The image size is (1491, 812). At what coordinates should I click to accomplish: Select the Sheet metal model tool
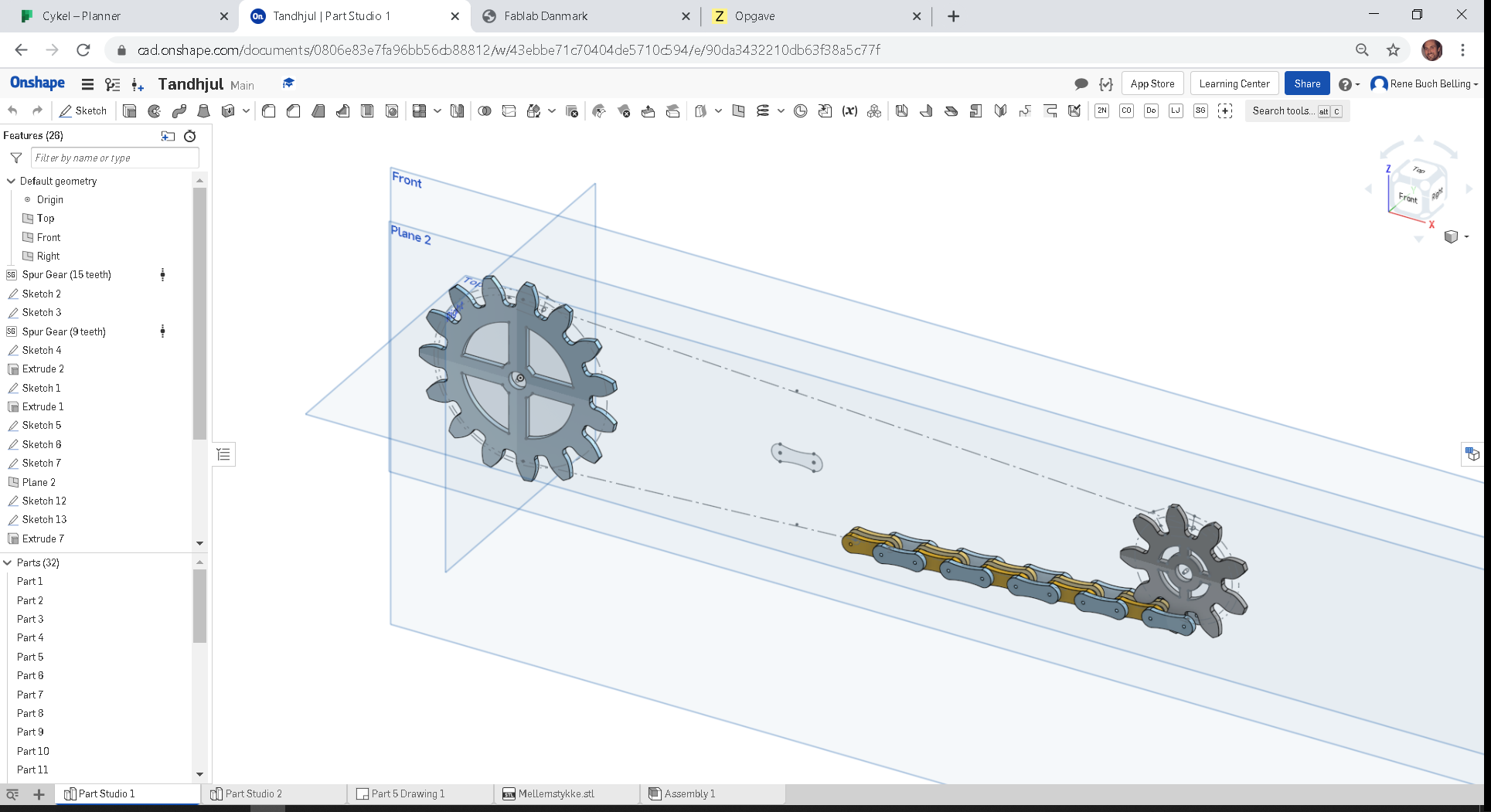[x=901, y=111]
